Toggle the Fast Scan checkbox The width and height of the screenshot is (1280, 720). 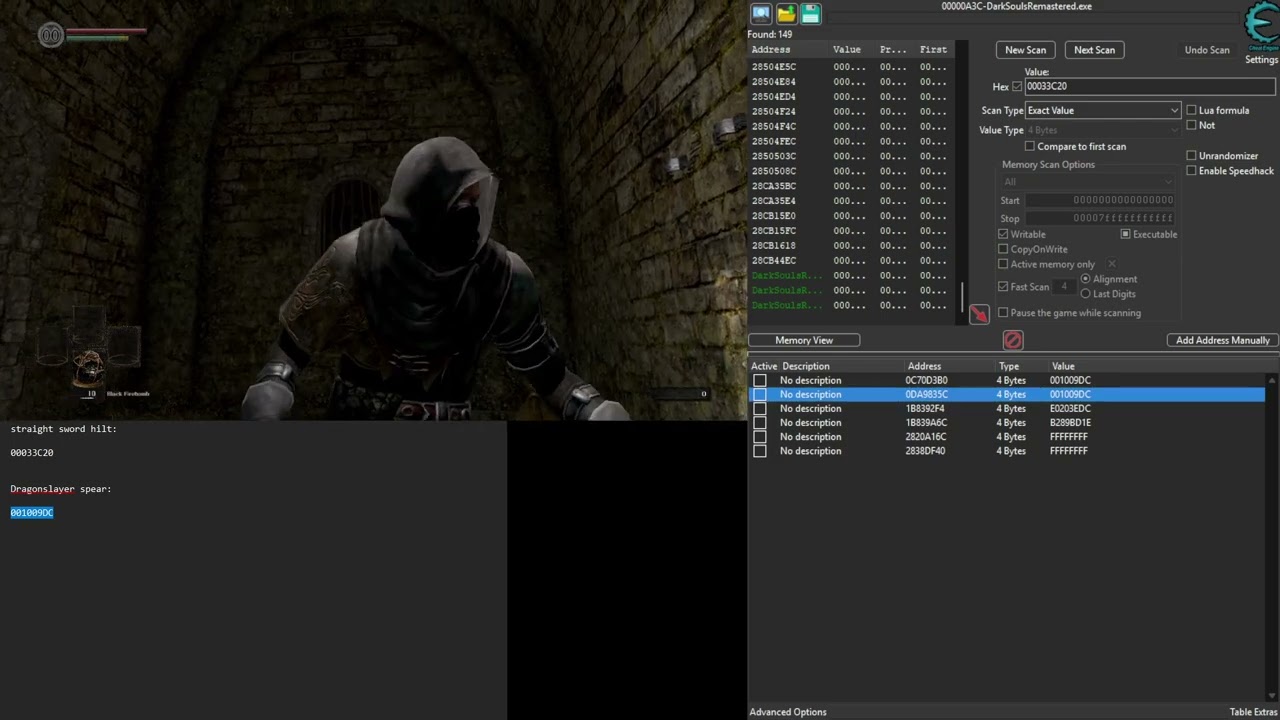click(1003, 287)
